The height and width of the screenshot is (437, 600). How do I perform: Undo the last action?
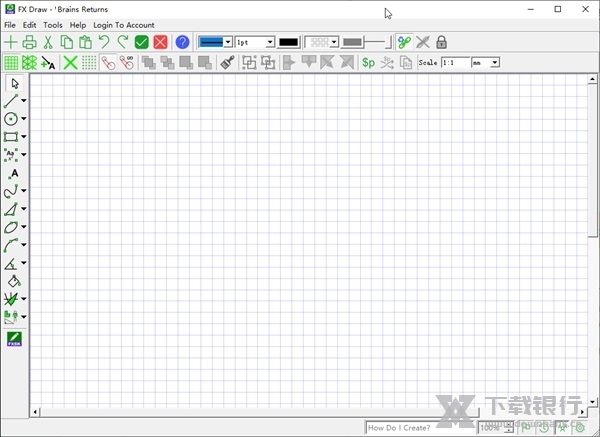[104, 42]
